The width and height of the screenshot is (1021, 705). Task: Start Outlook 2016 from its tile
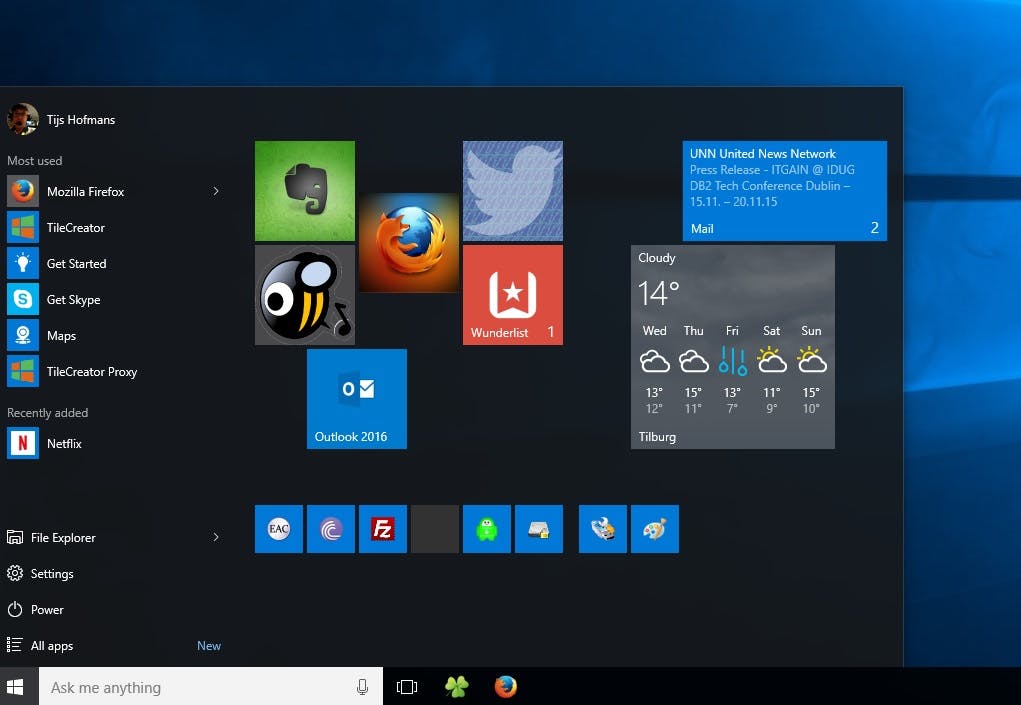coord(356,398)
